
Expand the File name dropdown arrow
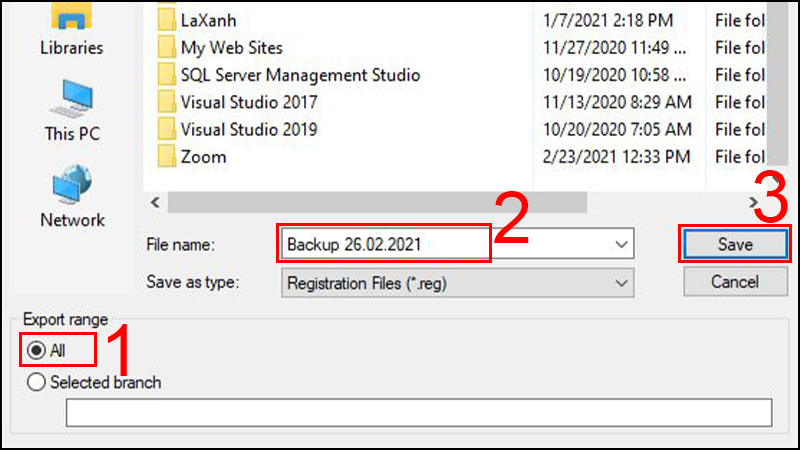tap(622, 244)
